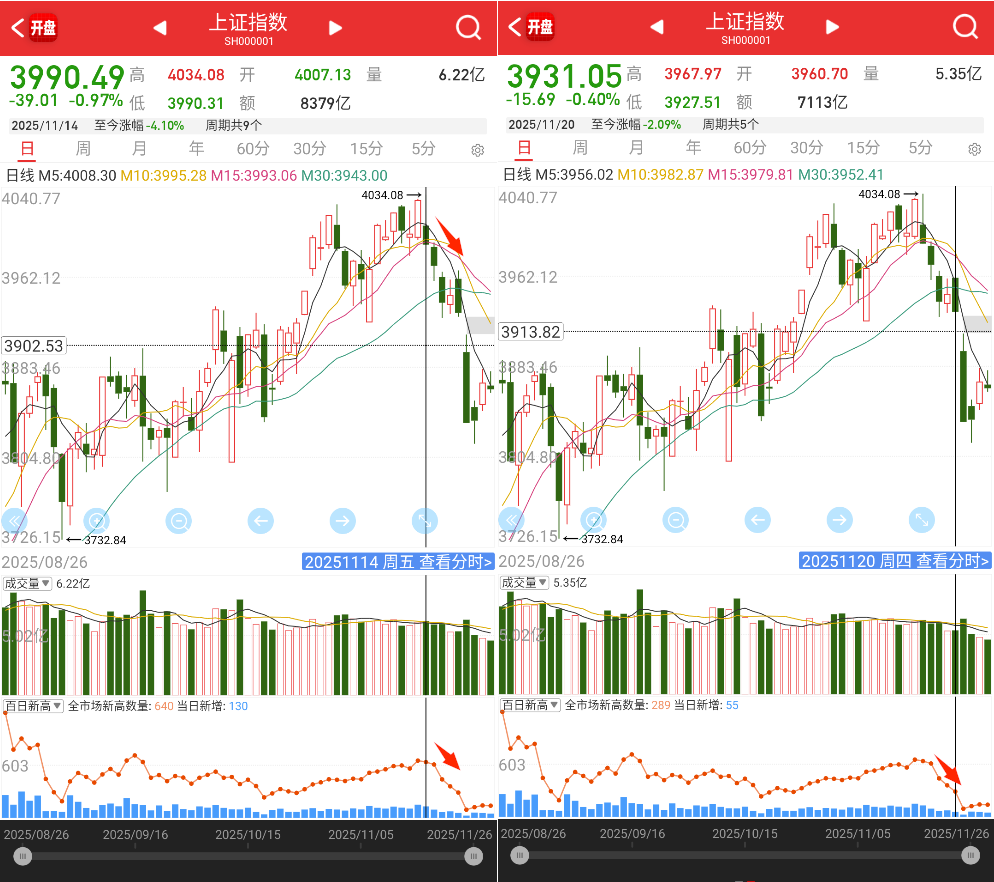Go to the previous stock using the right panel's left arrow

tap(657, 28)
